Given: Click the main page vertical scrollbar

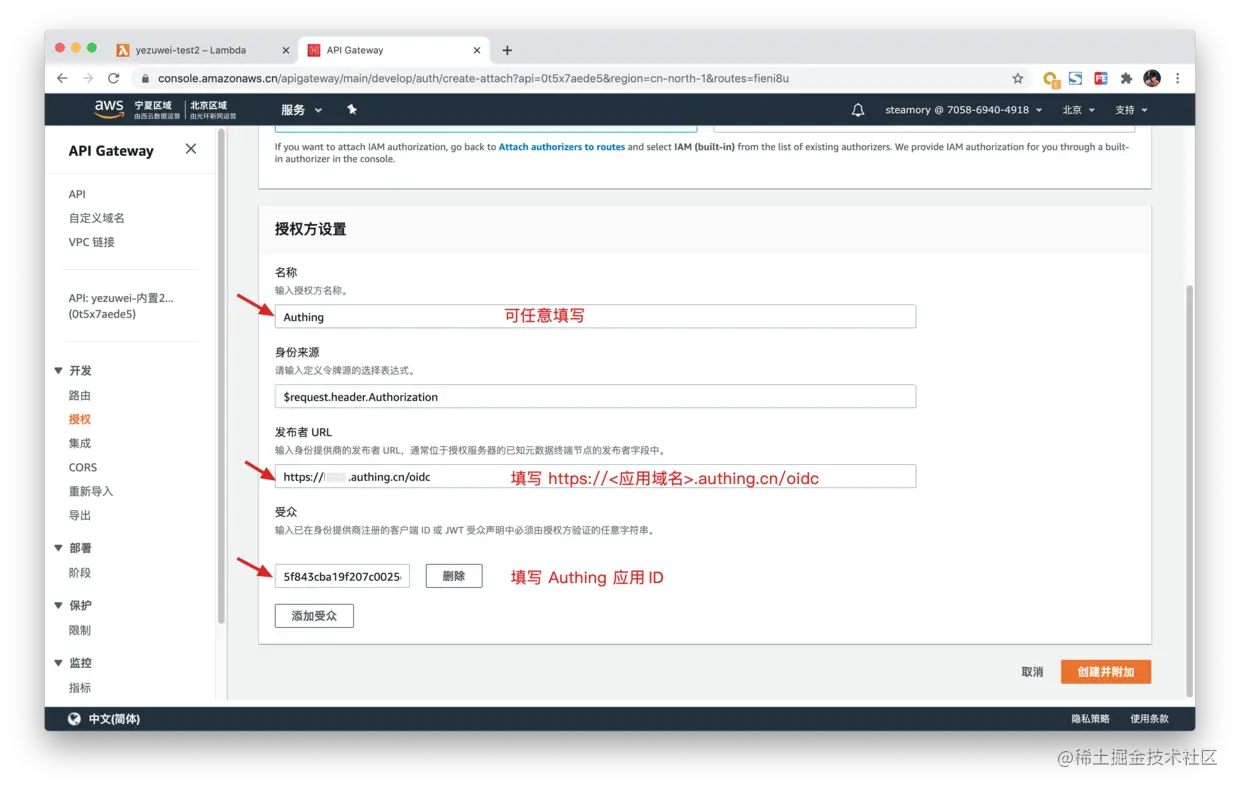Looking at the screenshot, I should pos(1189,490).
